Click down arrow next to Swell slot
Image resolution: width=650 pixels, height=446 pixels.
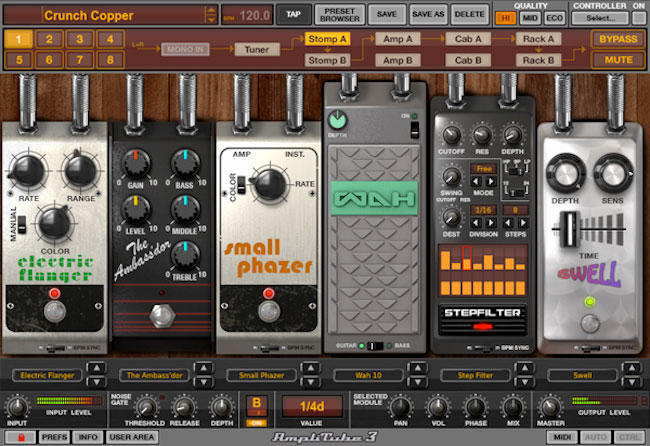(x=632, y=382)
